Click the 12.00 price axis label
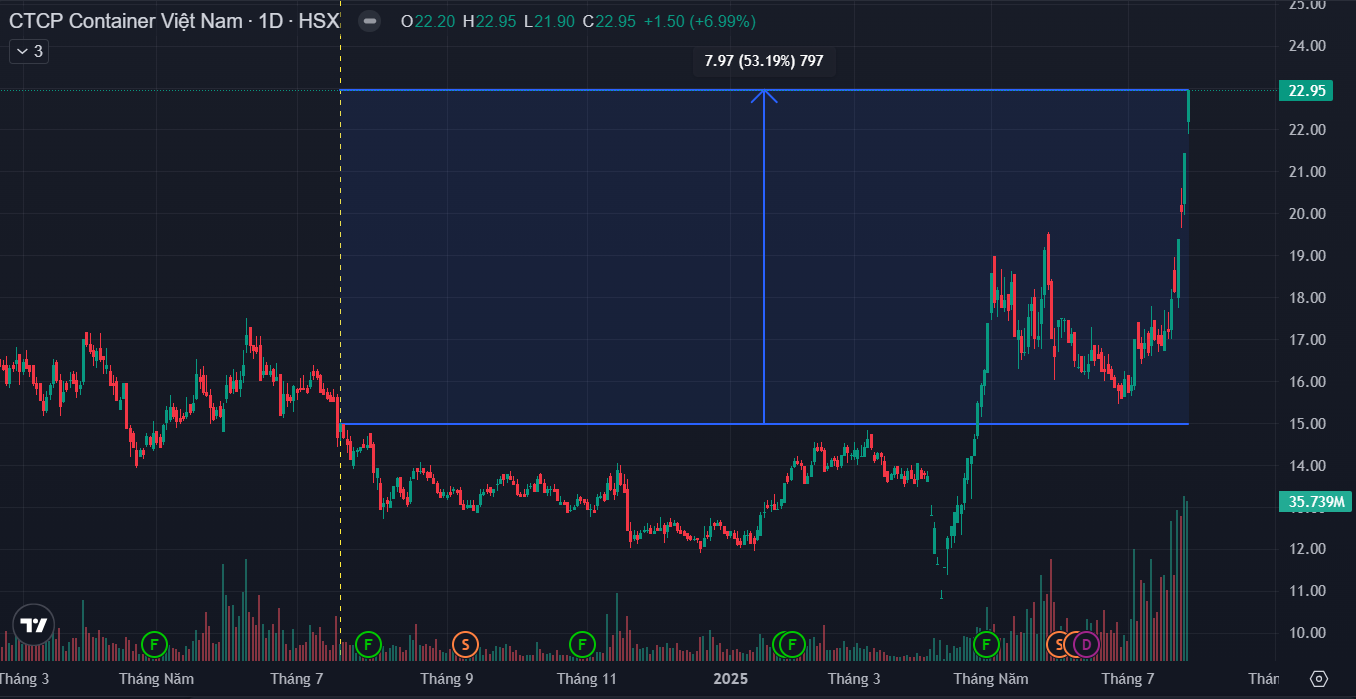 [x=1307, y=549]
